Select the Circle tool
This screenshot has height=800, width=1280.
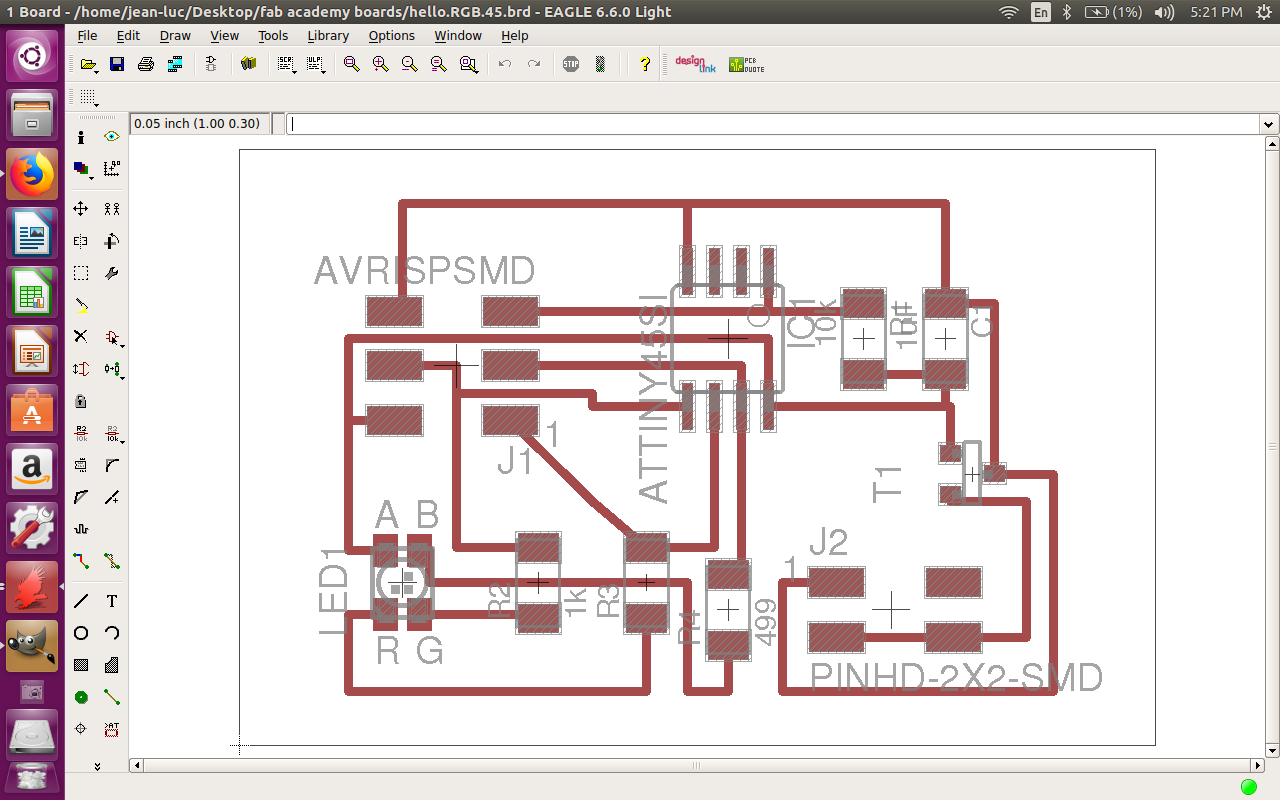click(81, 633)
